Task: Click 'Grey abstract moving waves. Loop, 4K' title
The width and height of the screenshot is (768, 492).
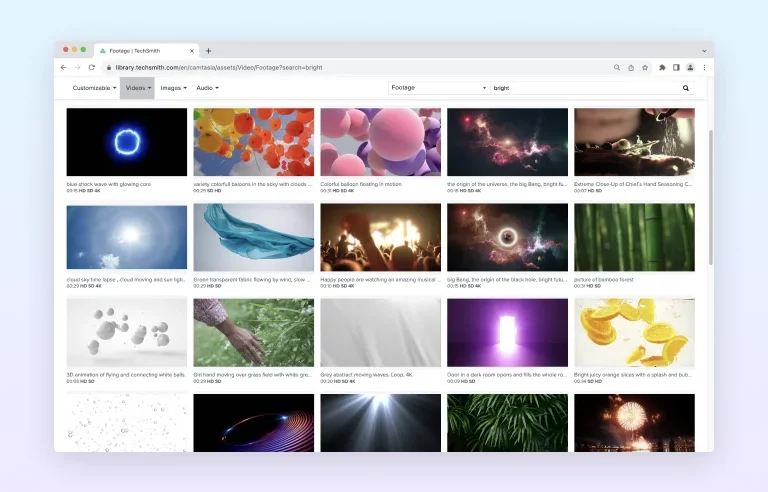Action: coord(366,375)
